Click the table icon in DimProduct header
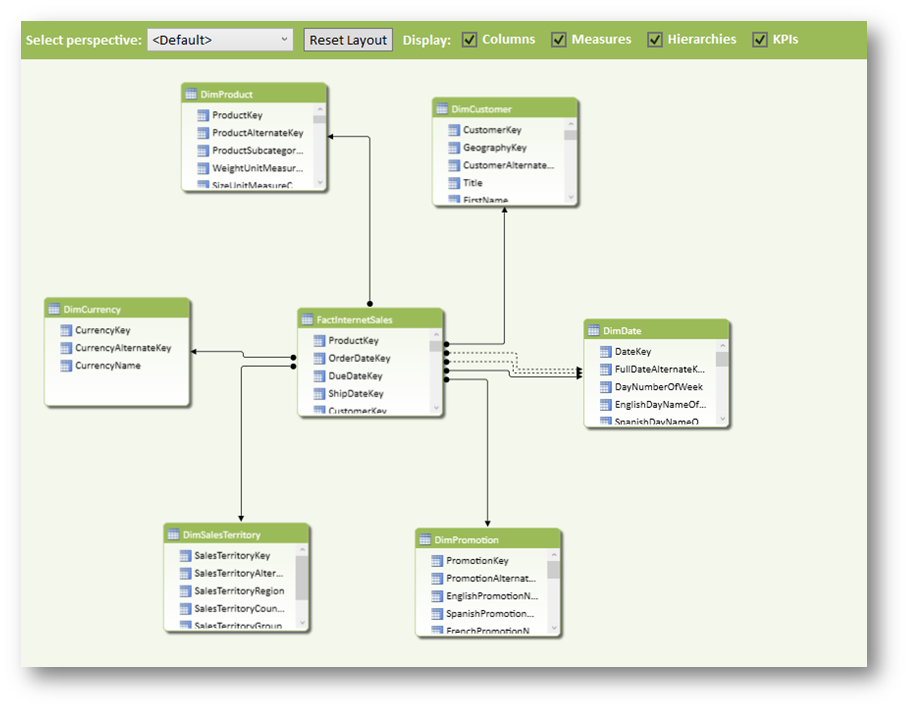The image size is (909, 709). [190, 92]
